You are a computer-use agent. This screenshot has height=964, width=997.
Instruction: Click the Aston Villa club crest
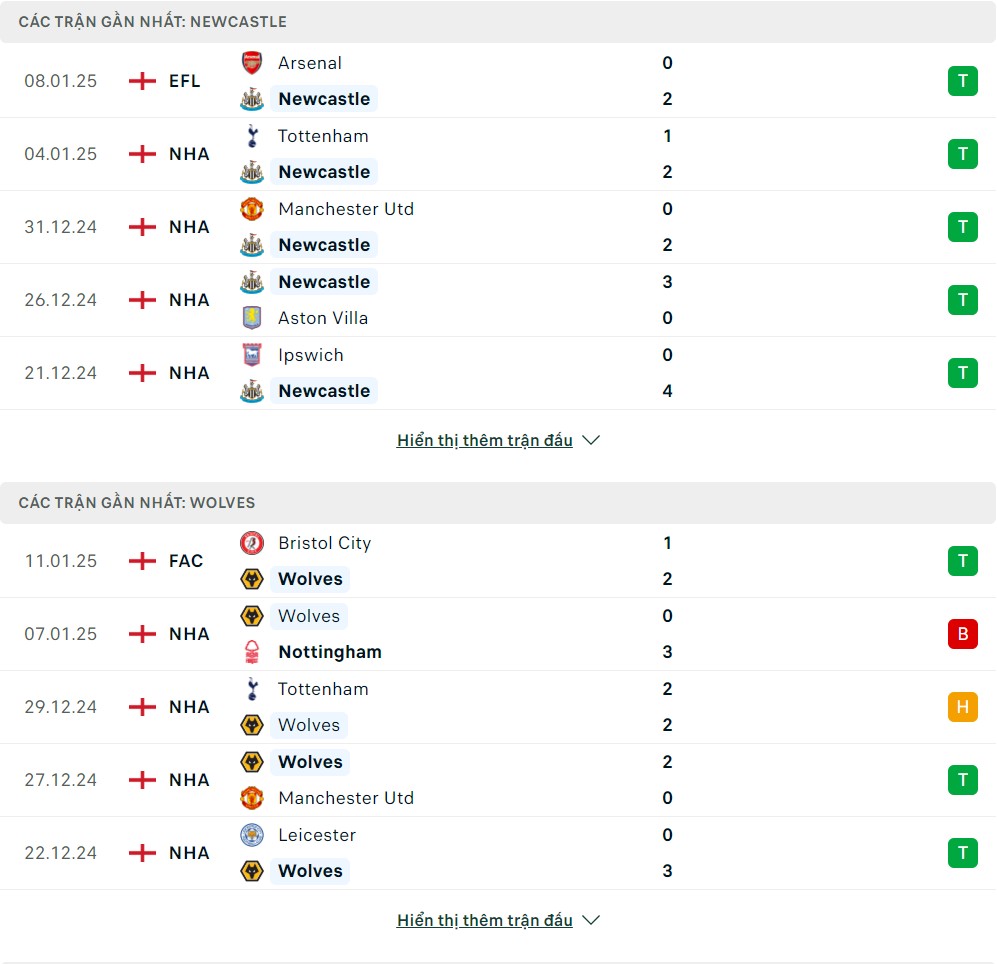pos(252,318)
